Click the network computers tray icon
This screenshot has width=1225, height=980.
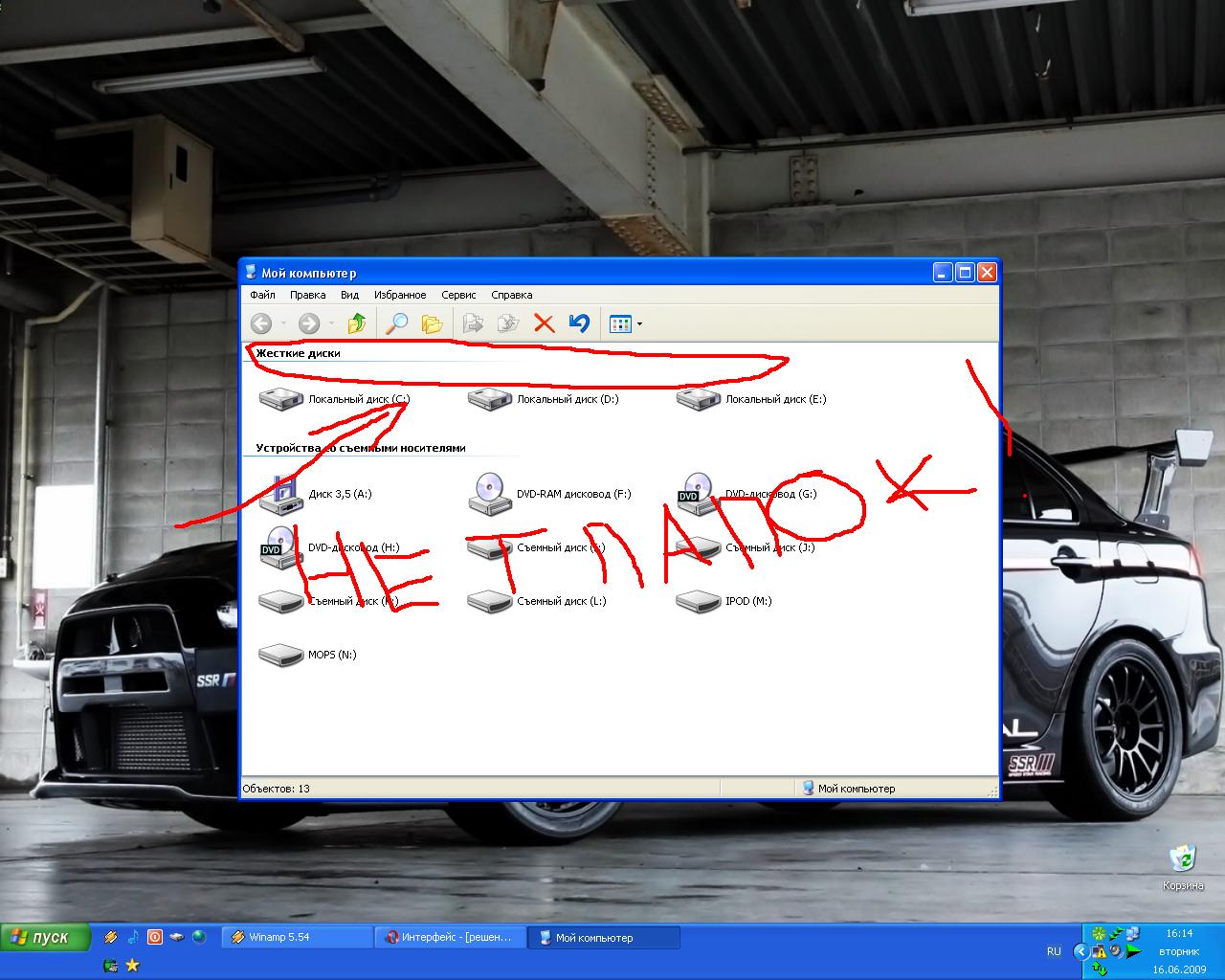[x=1133, y=933]
